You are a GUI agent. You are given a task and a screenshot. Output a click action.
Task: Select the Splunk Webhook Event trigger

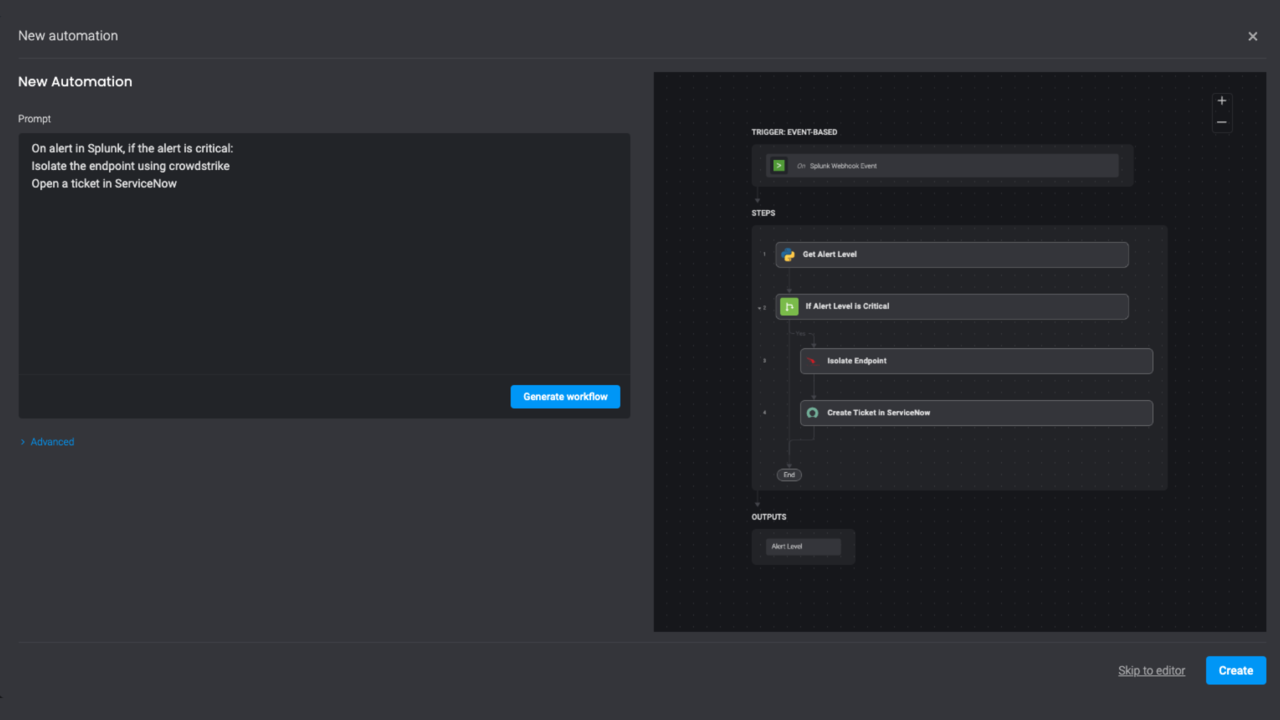click(942, 166)
